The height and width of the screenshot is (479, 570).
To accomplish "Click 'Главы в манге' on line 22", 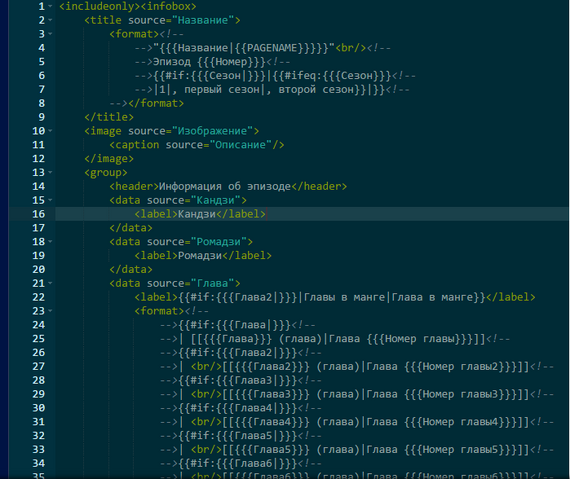I will pos(344,298).
